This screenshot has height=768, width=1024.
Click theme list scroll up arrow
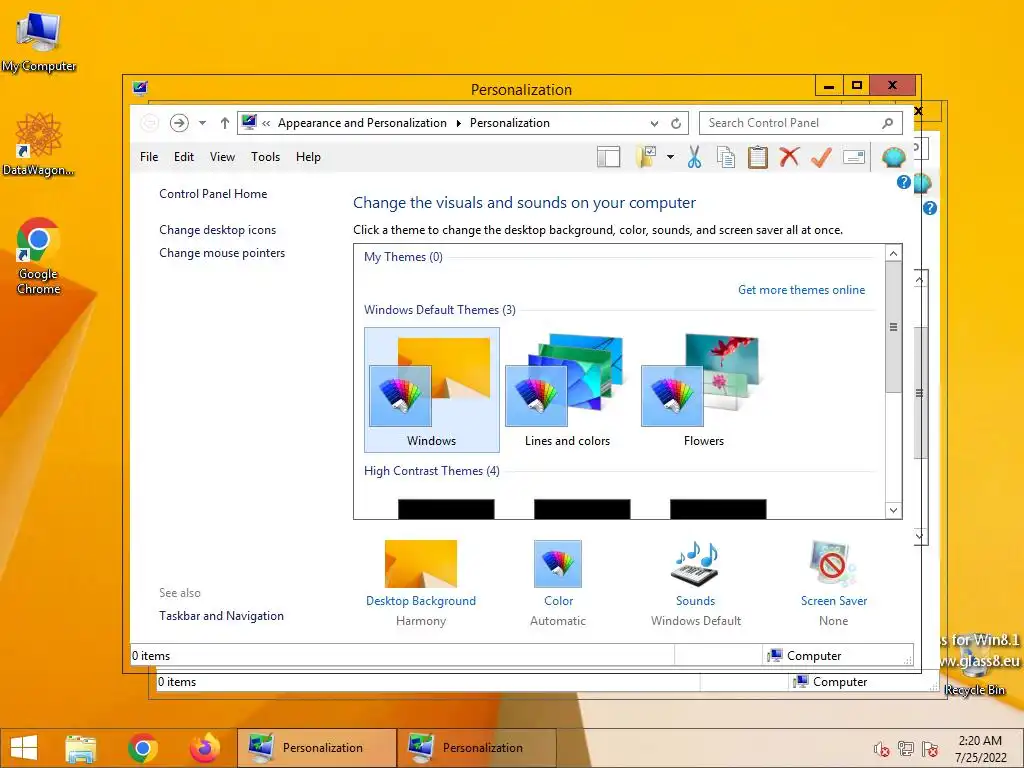click(893, 253)
